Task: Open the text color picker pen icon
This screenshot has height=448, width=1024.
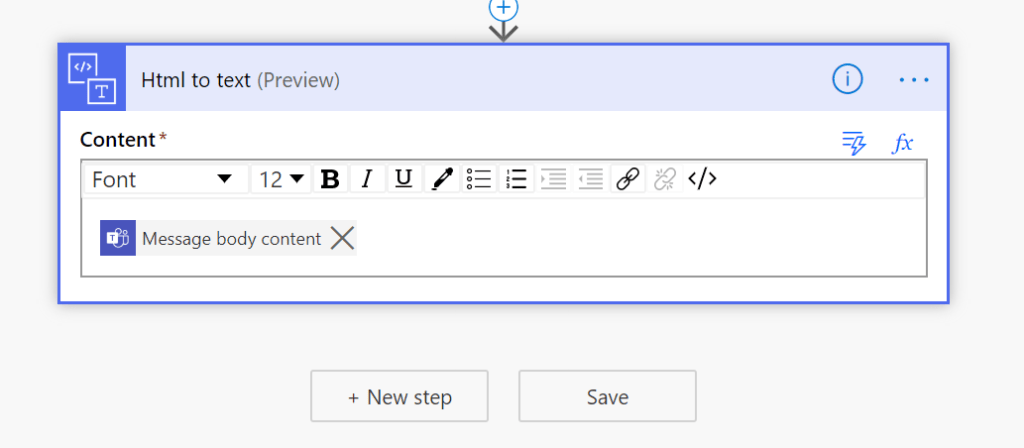Action: [x=441, y=179]
